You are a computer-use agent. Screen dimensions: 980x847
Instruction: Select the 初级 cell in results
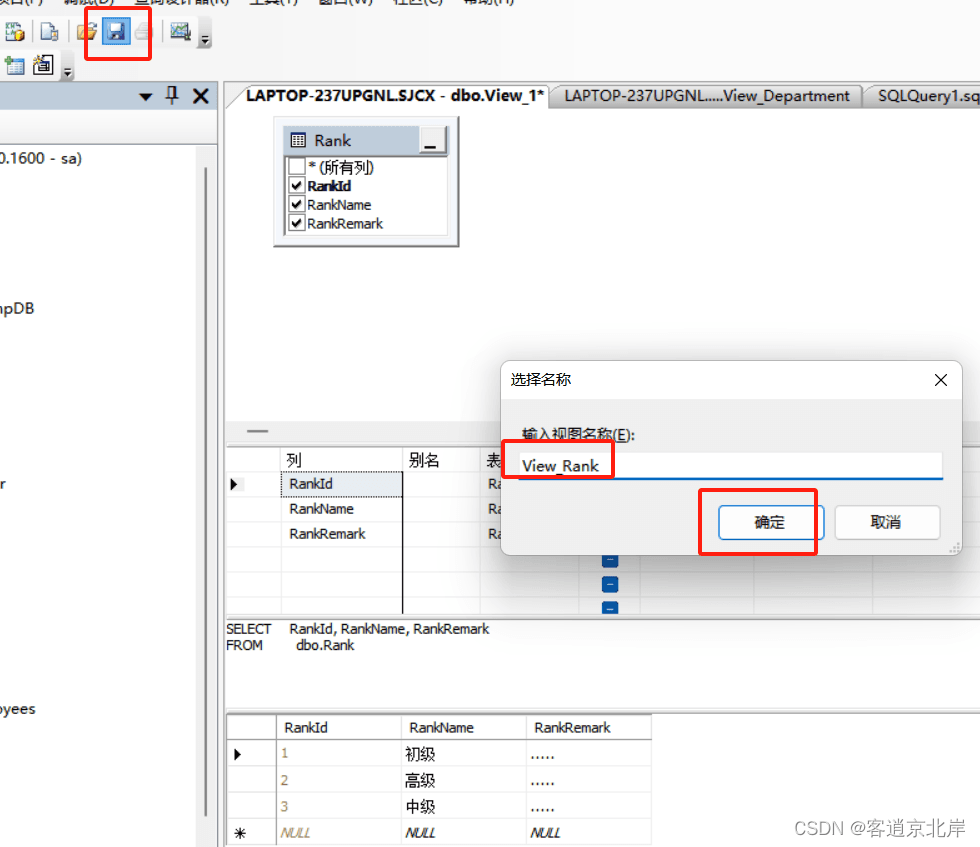(464, 754)
